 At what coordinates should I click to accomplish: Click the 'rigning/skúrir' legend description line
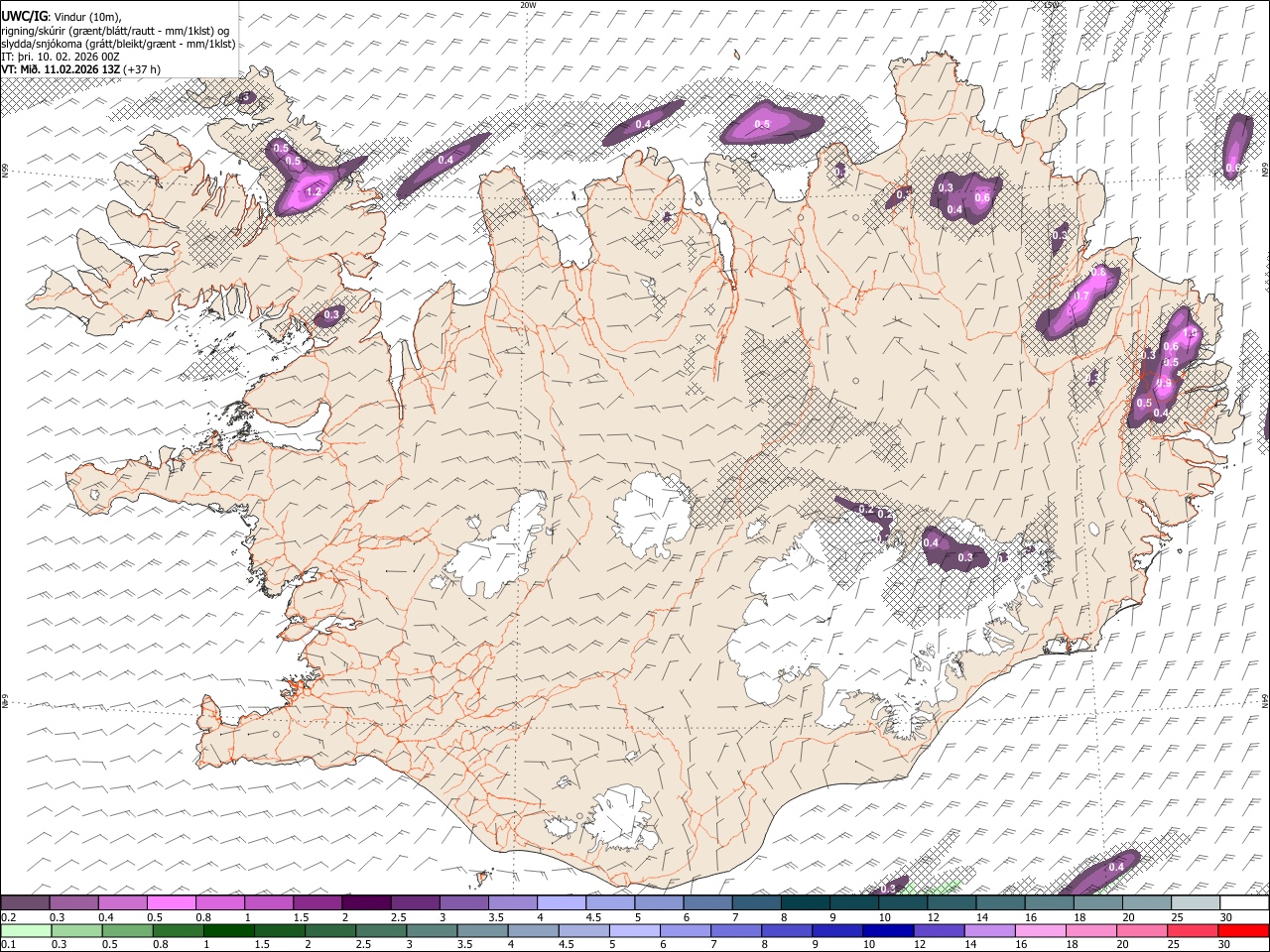[x=118, y=31]
